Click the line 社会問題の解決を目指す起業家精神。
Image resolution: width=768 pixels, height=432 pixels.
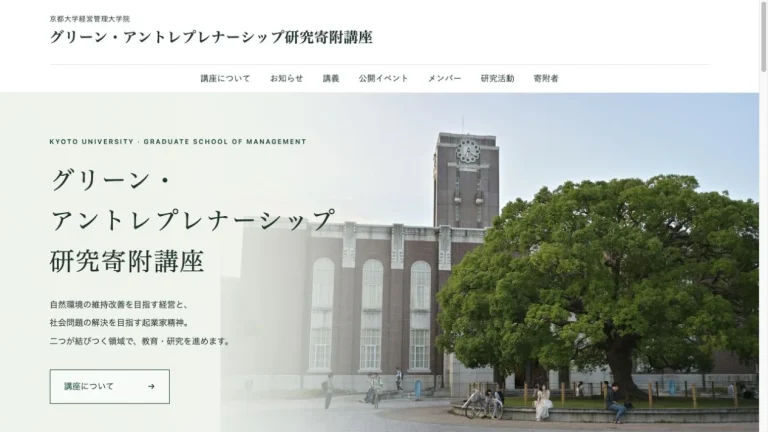click(x=120, y=323)
